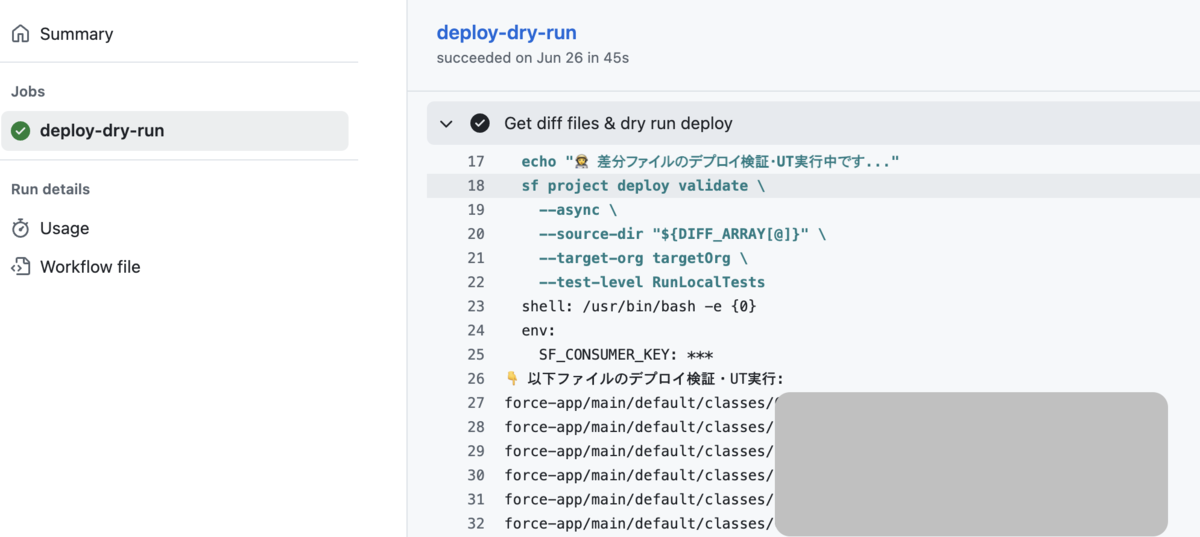Screen dimensions: 1200x537
Task: Click the green success check beside deploy-dry-run
Action: coord(21,131)
